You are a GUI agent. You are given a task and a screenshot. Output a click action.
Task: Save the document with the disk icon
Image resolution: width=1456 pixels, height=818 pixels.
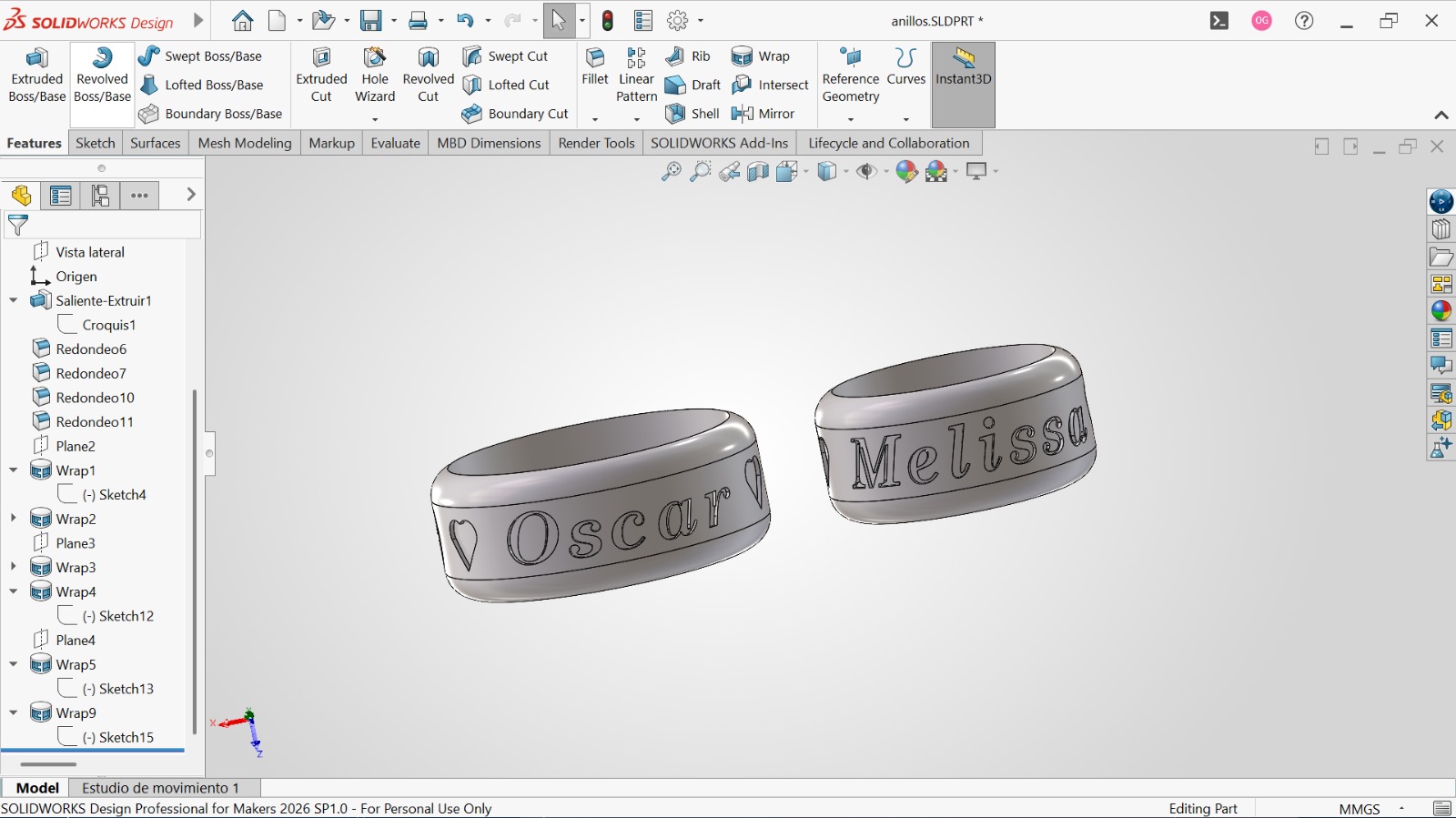[370, 21]
